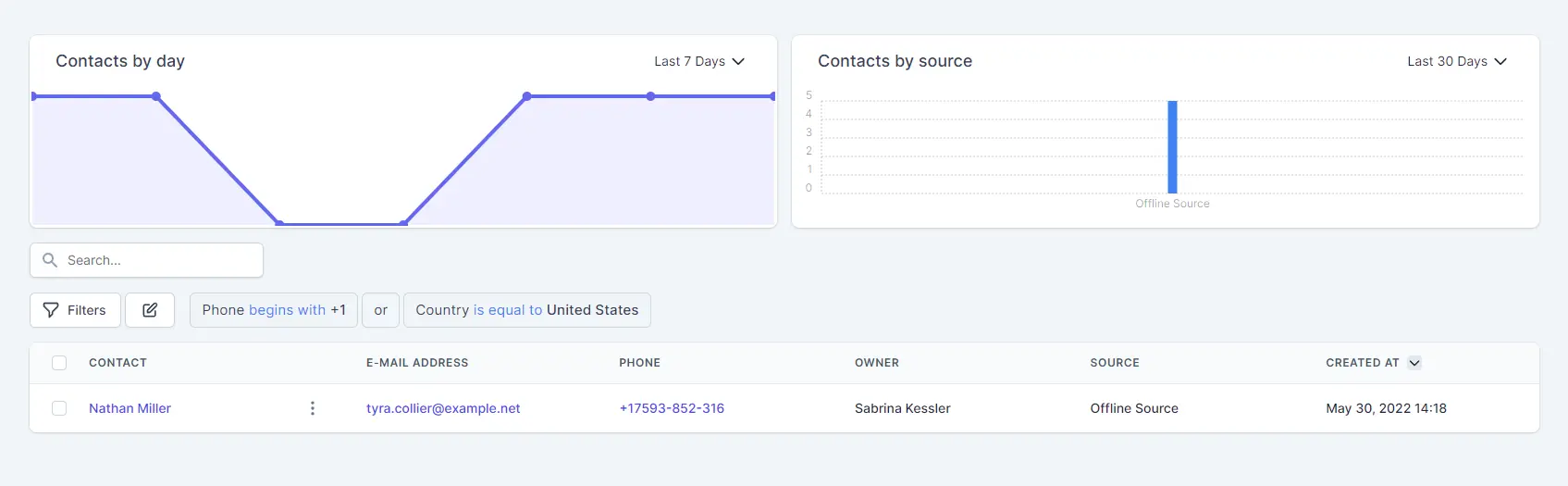1568x486 pixels.
Task: Open the Last 30 Days range dropdown
Action: pos(1457,61)
